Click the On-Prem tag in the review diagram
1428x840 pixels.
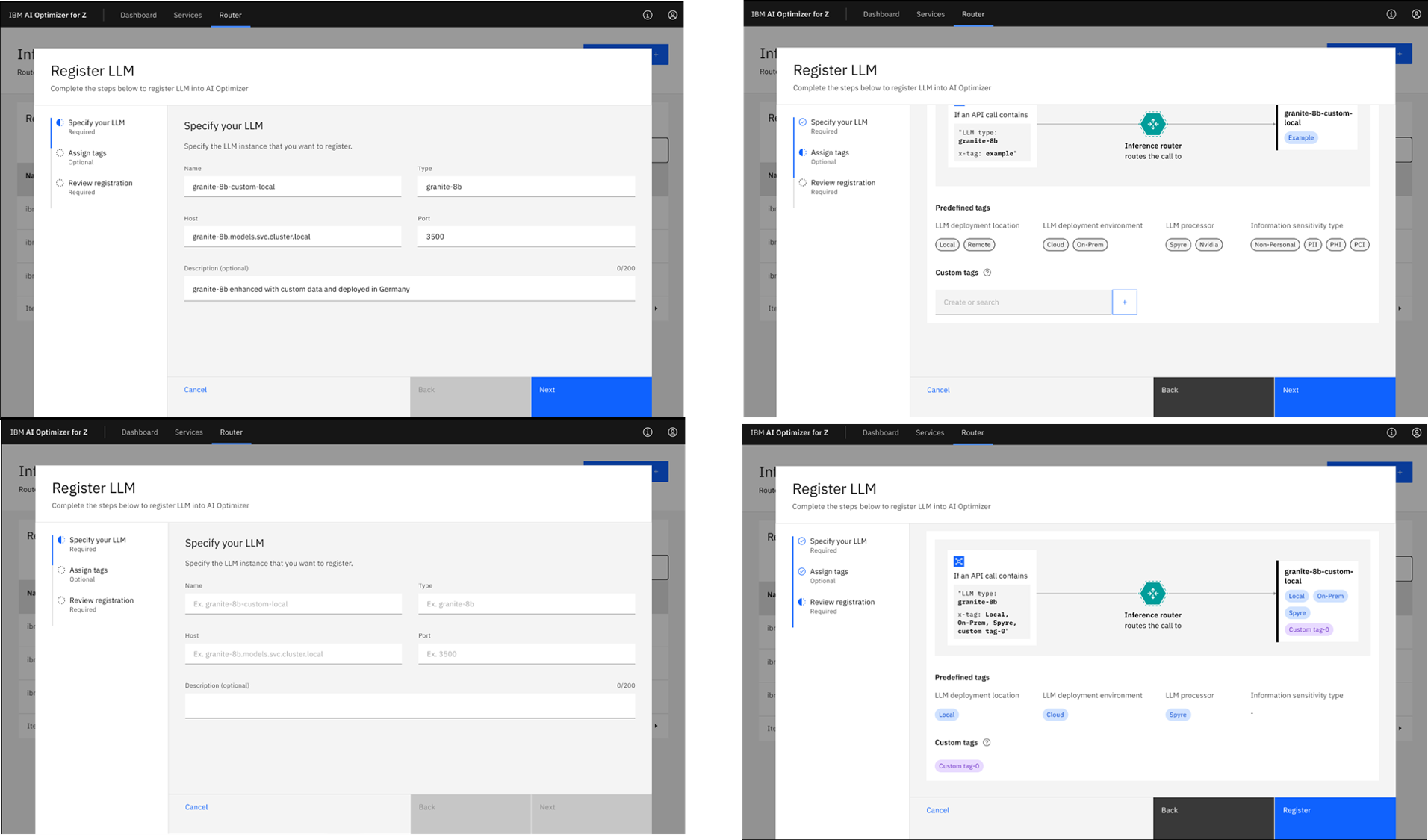(x=1330, y=596)
